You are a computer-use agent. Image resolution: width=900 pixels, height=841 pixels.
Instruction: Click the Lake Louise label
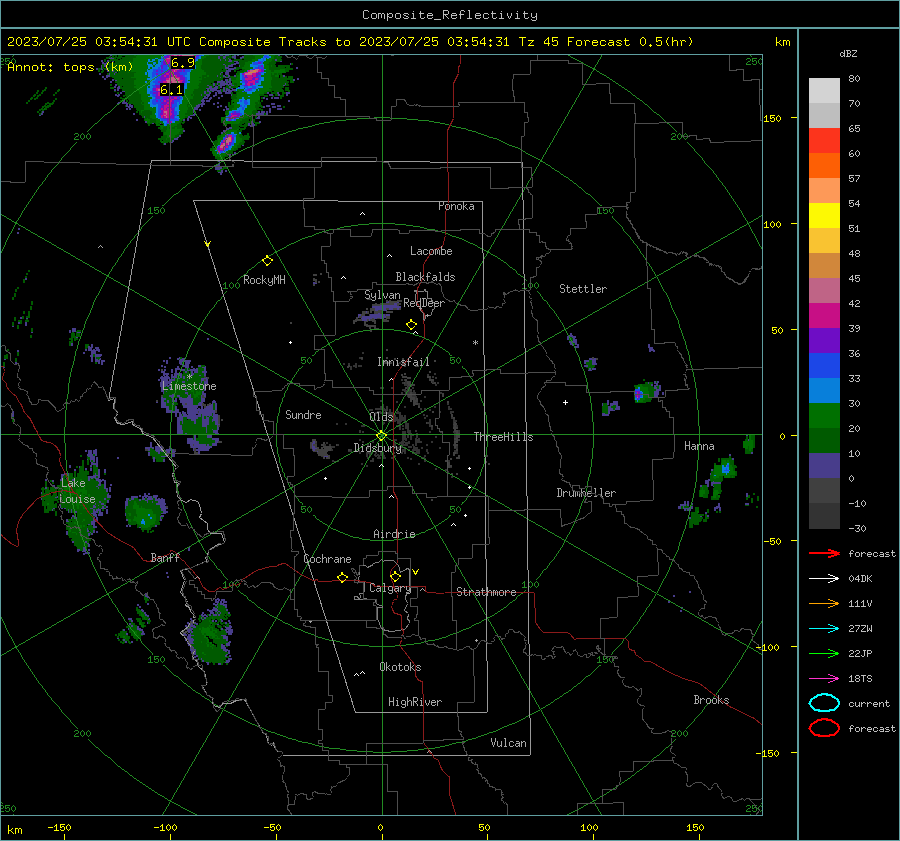pos(77,491)
